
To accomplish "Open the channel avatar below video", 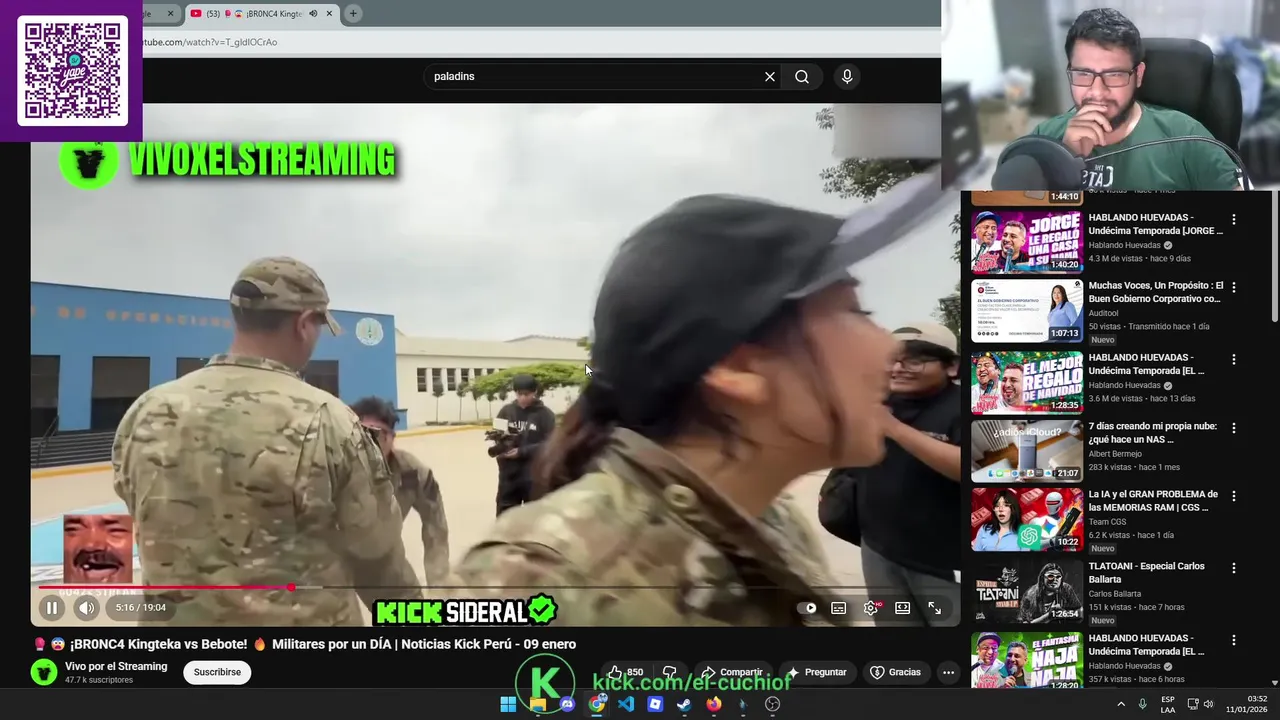I will [44, 672].
